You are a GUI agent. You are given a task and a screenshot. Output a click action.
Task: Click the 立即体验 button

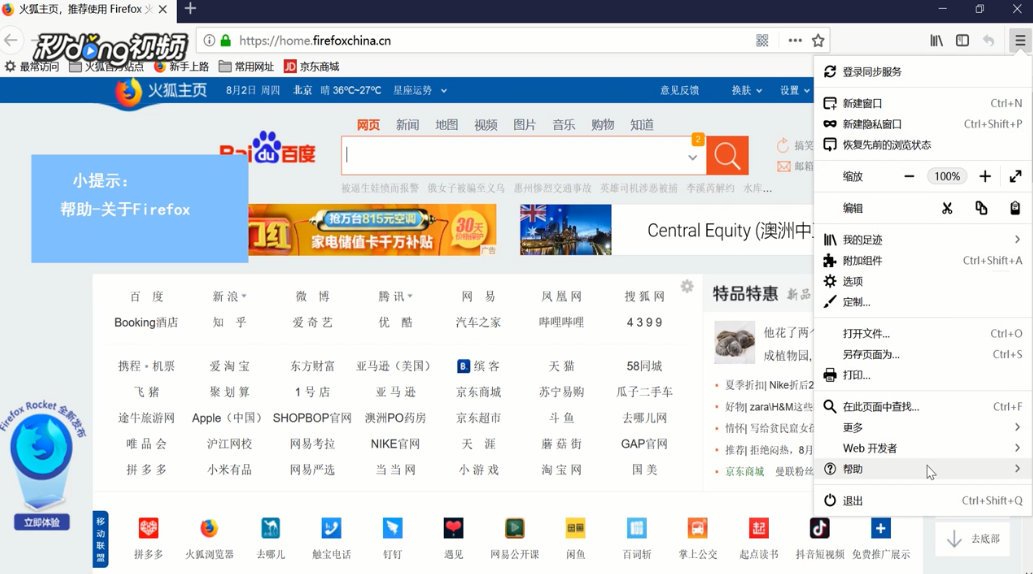click(42, 523)
